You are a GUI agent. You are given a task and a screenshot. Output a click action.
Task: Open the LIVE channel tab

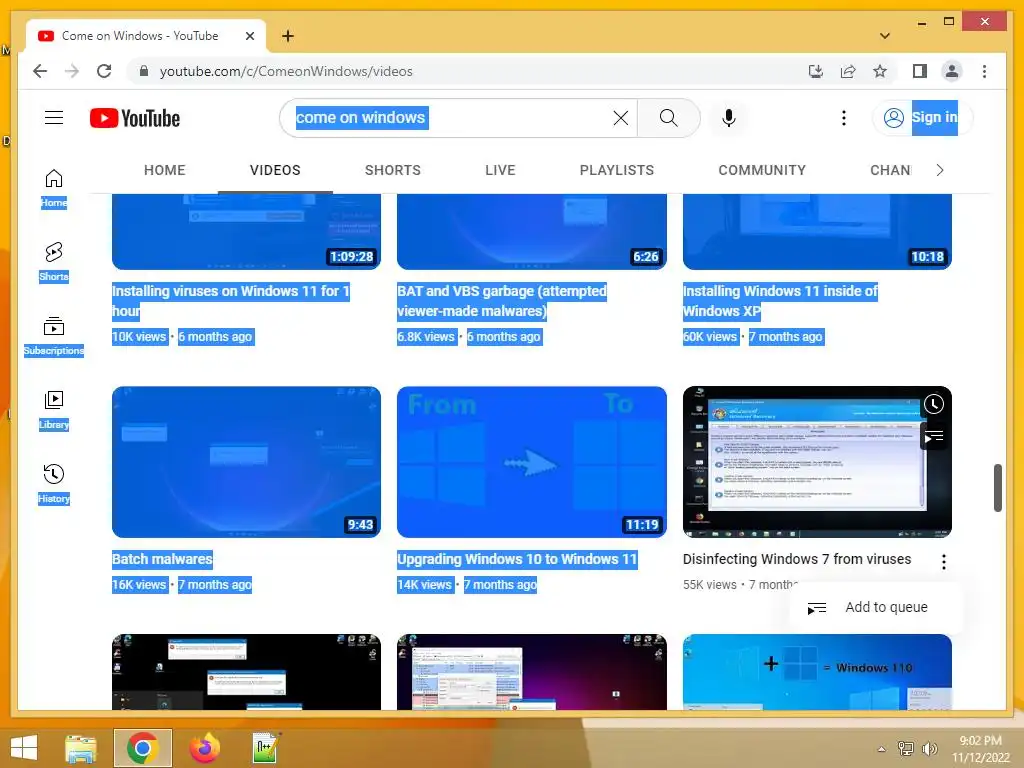click(500, 170)
